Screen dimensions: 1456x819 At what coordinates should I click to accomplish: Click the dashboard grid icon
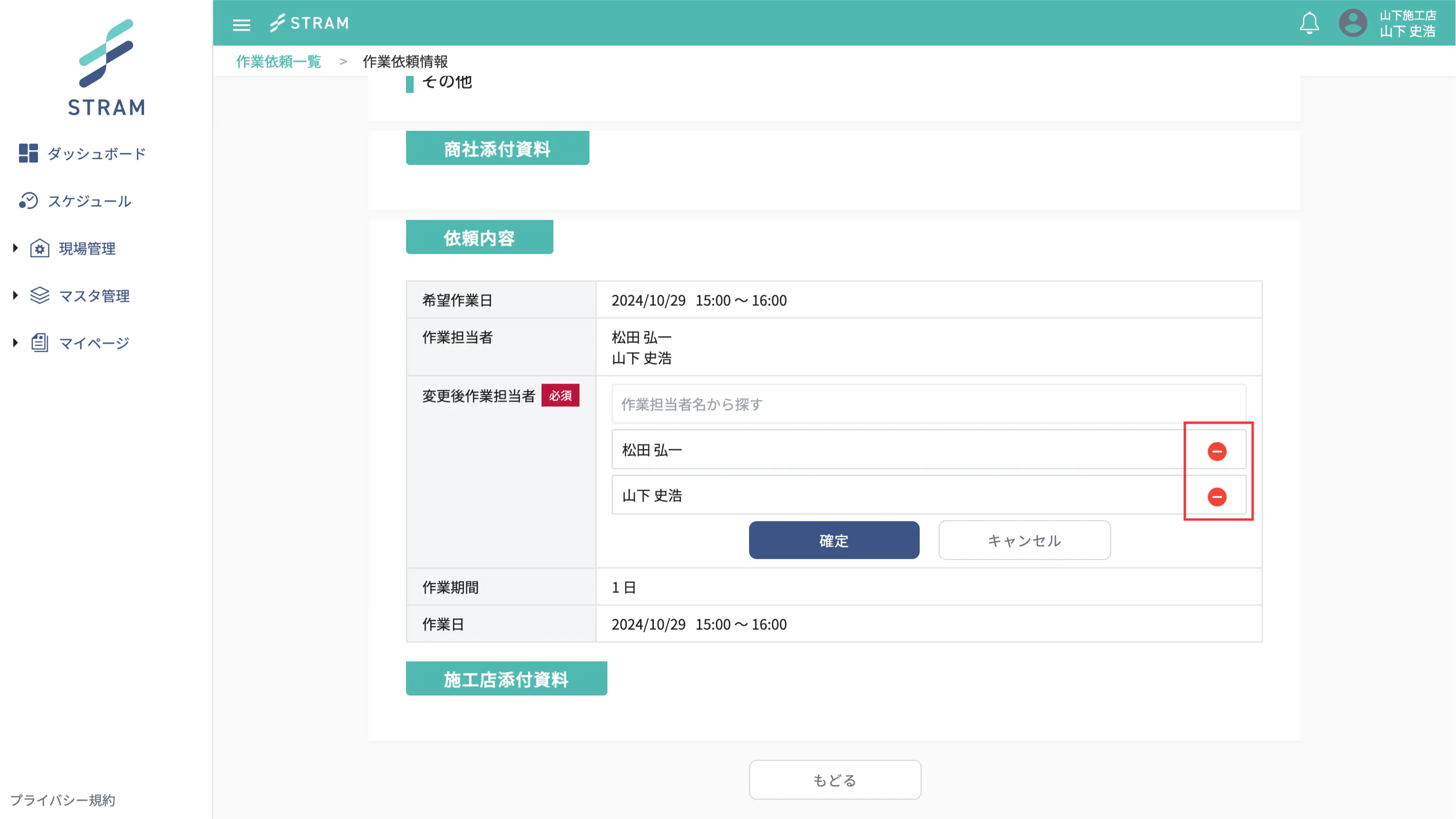[x=27, y=153]
